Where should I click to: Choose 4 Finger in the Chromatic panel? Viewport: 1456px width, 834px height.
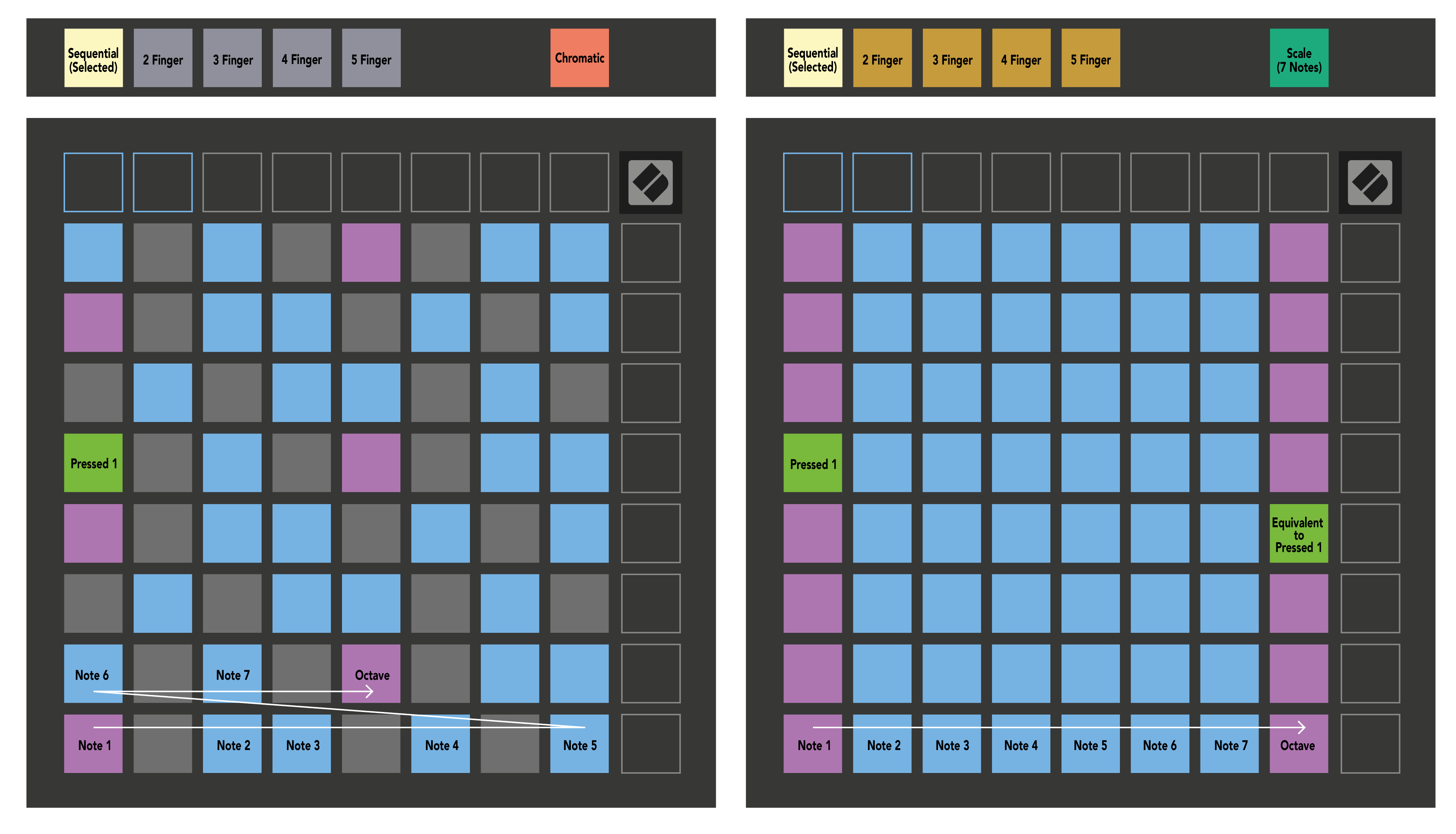click(x=302, y=58)
